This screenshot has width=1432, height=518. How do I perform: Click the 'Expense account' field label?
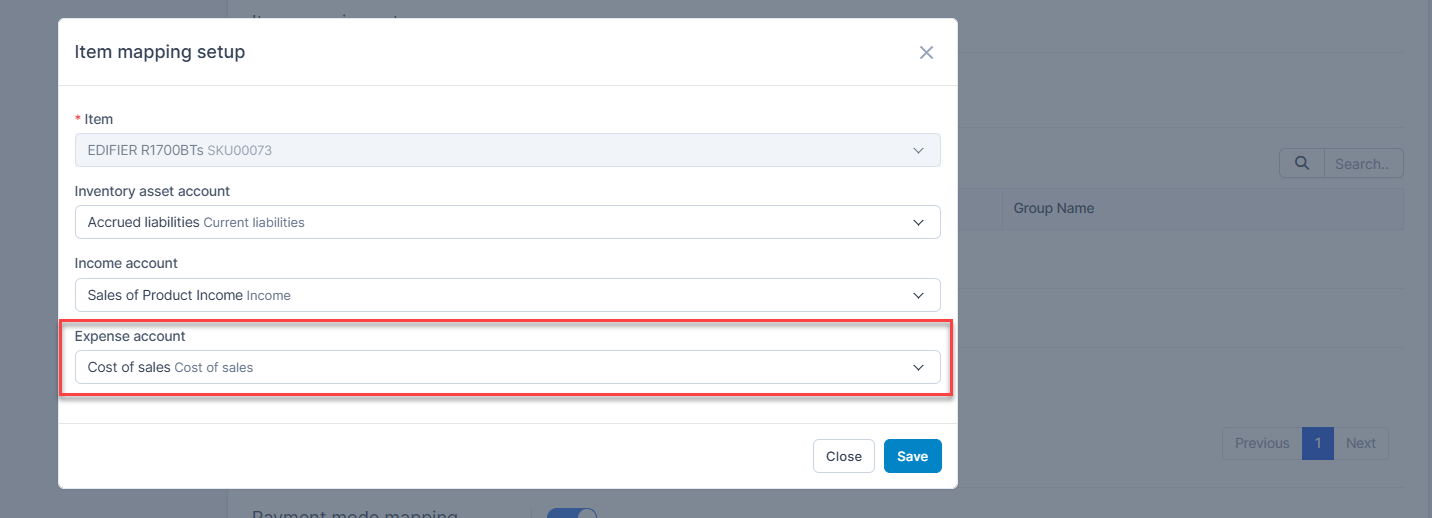(130, 336)
